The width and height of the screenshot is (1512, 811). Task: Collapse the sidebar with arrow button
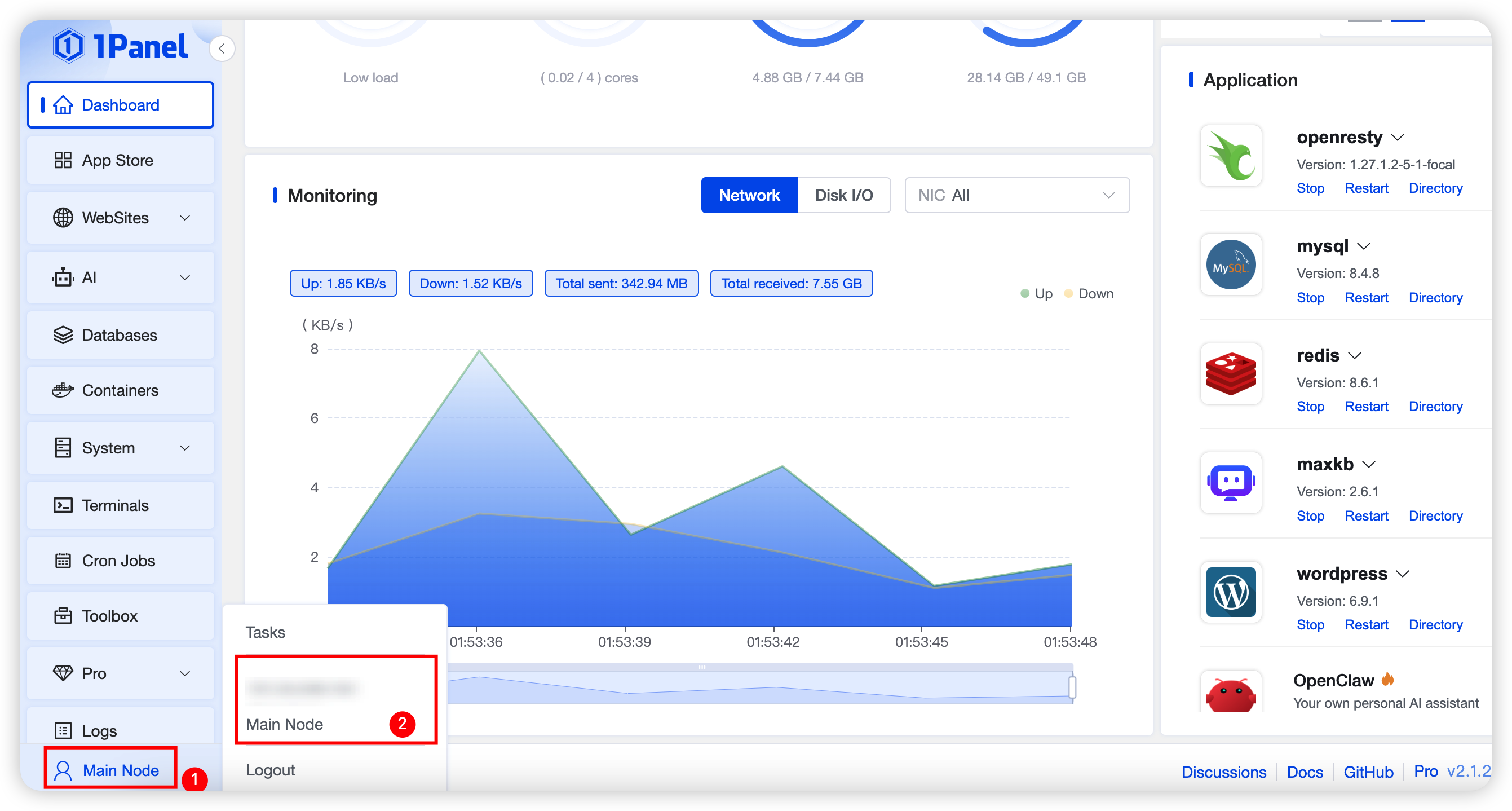click(x=222, y=49)
